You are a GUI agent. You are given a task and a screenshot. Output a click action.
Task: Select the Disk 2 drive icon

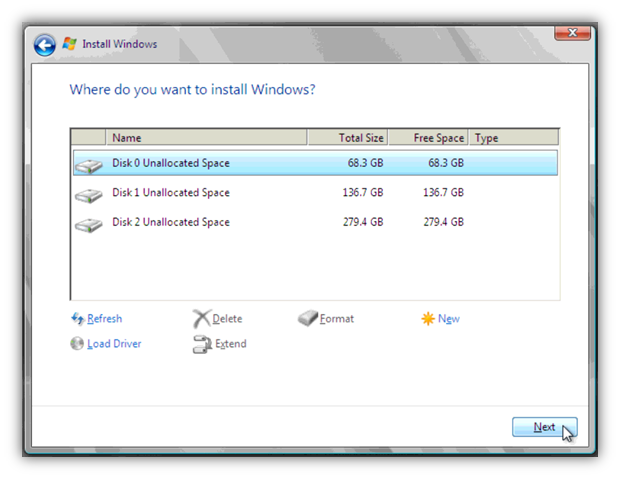point(89,225)
